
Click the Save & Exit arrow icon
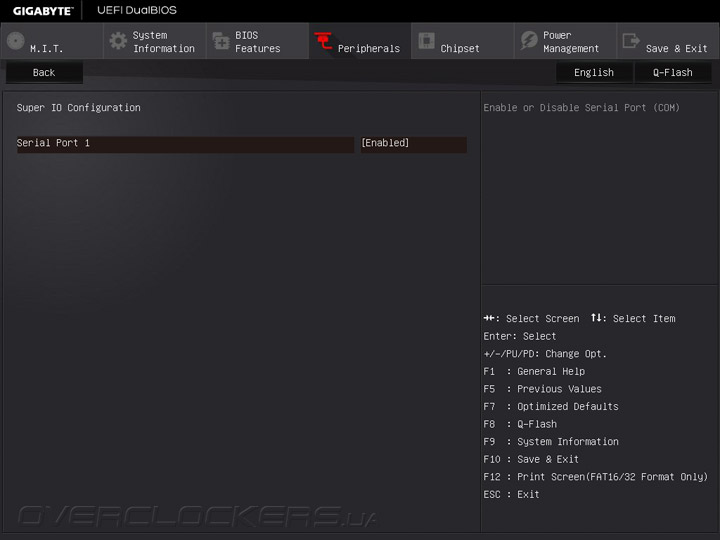click(631, 40)
